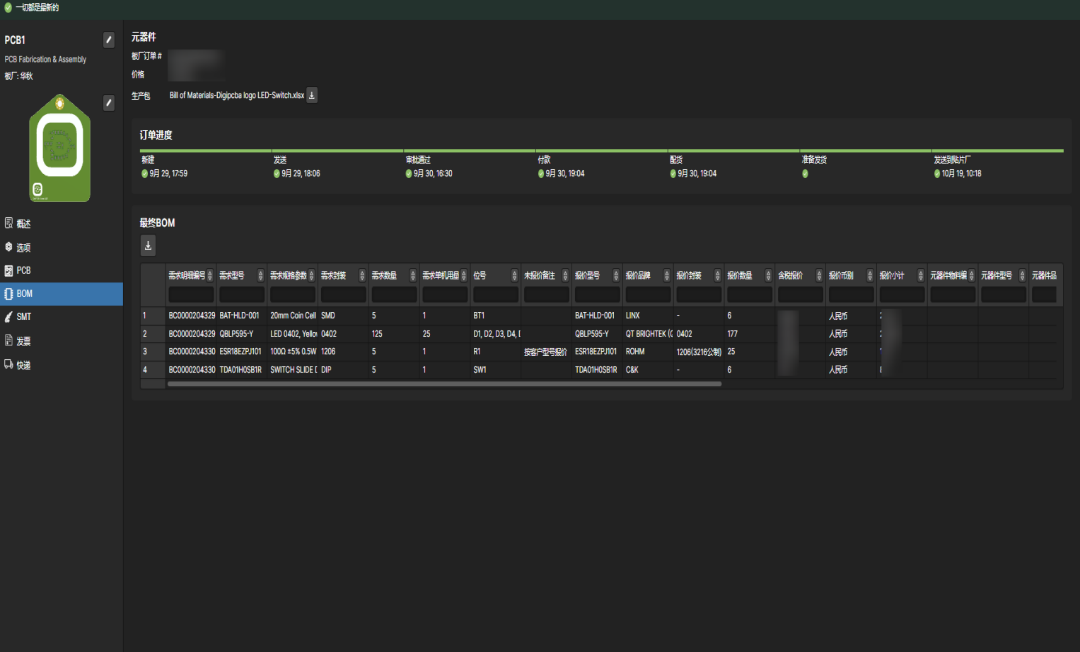Click the 快递 delivery icon in sidebar
This screenshot has width=1080, height=652.
coord(9,364)
